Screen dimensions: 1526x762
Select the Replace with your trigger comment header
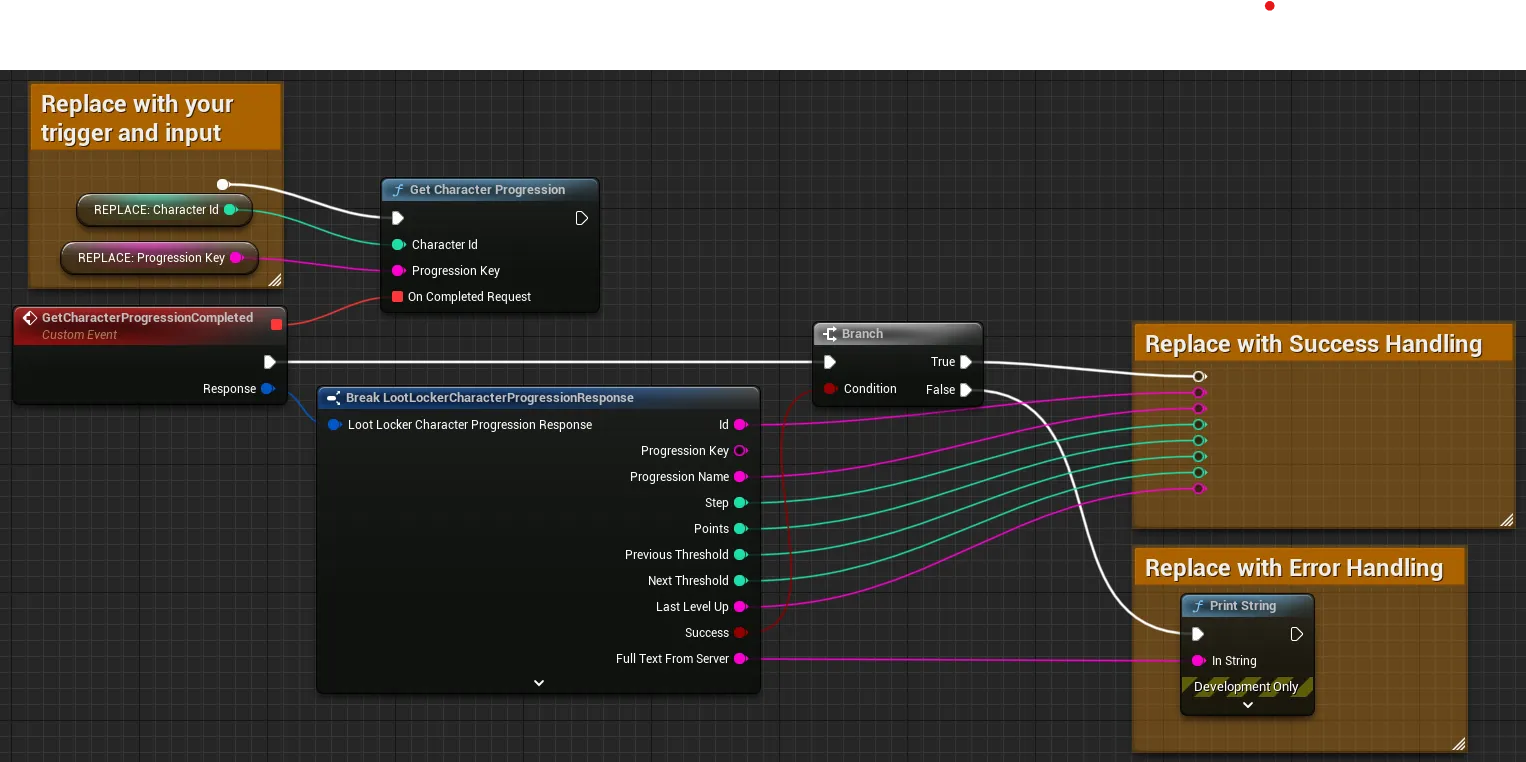[x=156, y=118]
